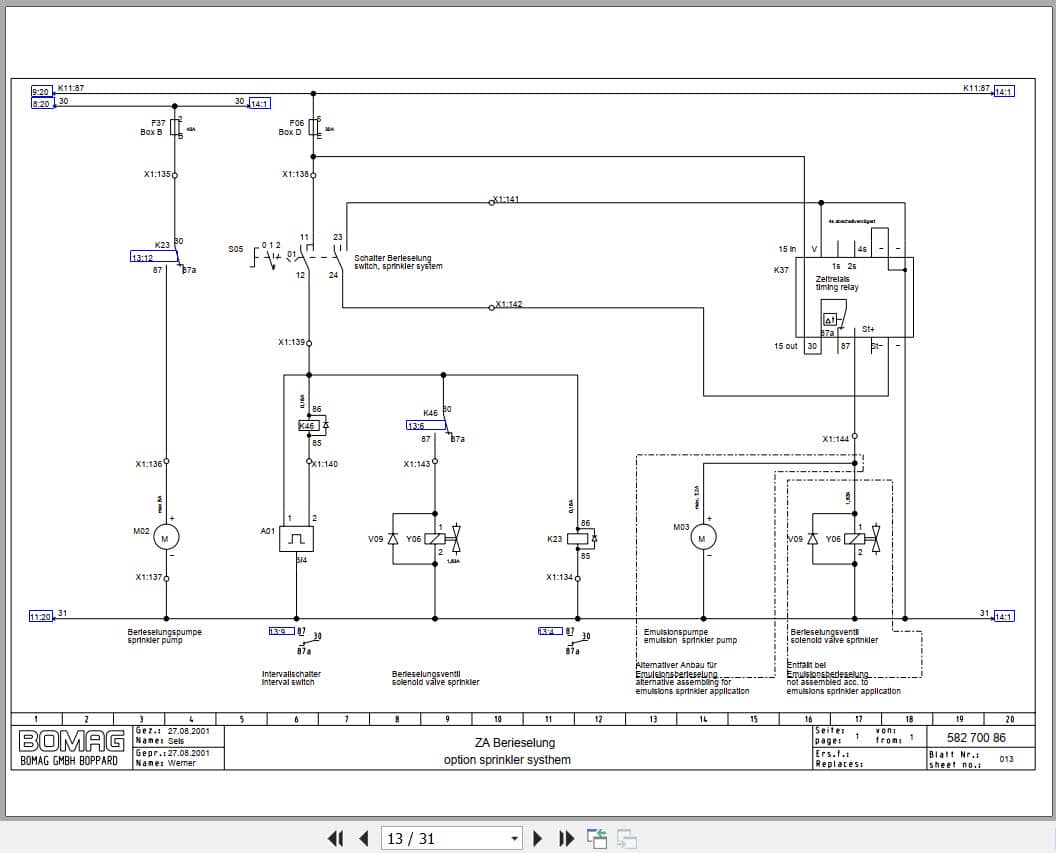Select the 11:20 reference at bottom left

coord(39,617)
